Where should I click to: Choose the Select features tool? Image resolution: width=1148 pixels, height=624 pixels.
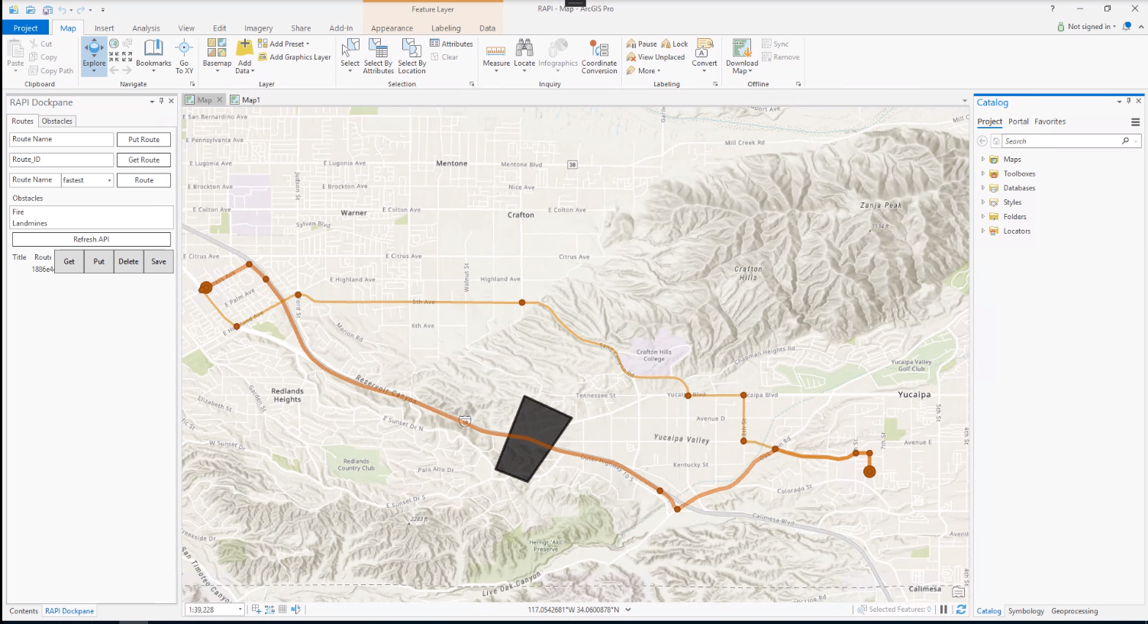click(350, 56)
